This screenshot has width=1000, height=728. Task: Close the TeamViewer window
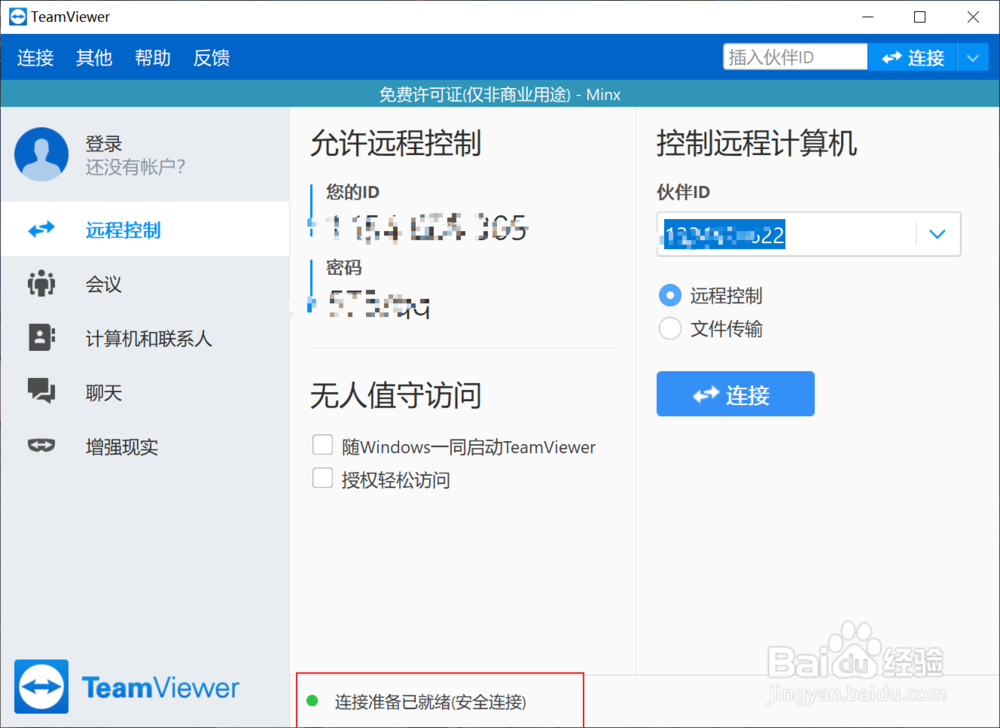[973, 17]
